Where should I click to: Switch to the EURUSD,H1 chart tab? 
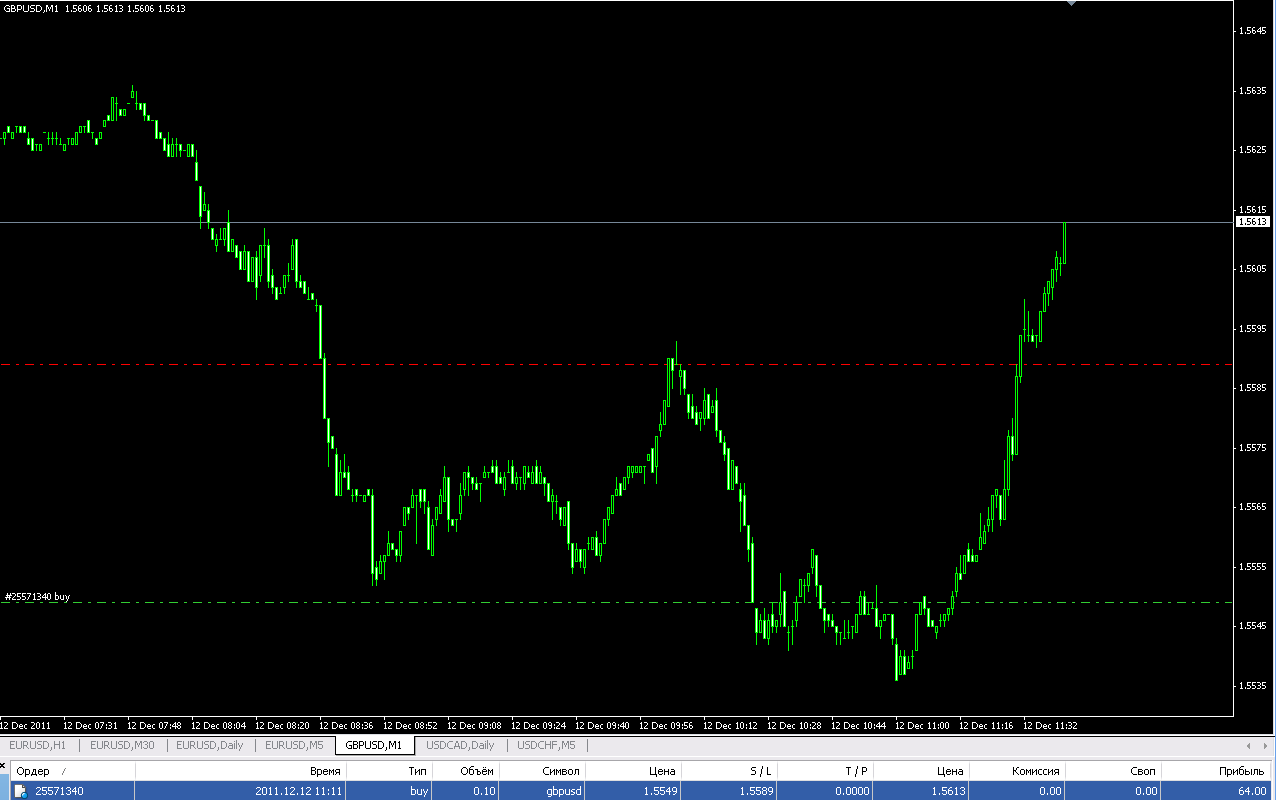click(38, 745)
